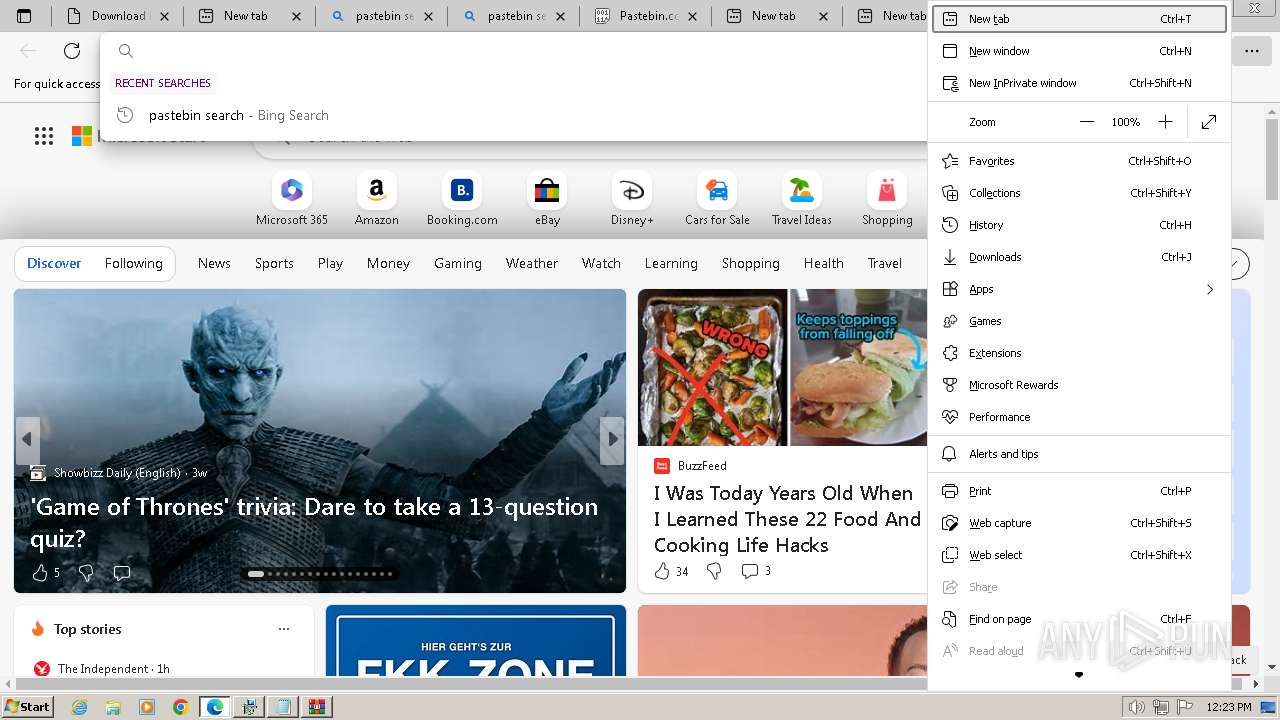This screenshot has height=720, width=1280.
Task: Open the Amazon quick link icon
Action: pos(377,190)
